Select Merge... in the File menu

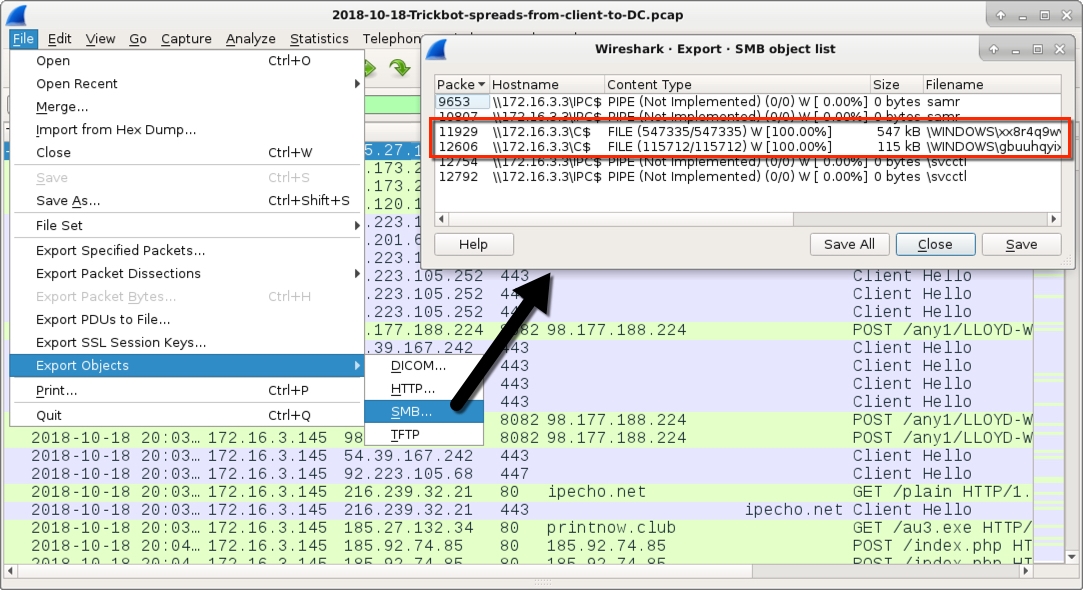click(187, 106)
